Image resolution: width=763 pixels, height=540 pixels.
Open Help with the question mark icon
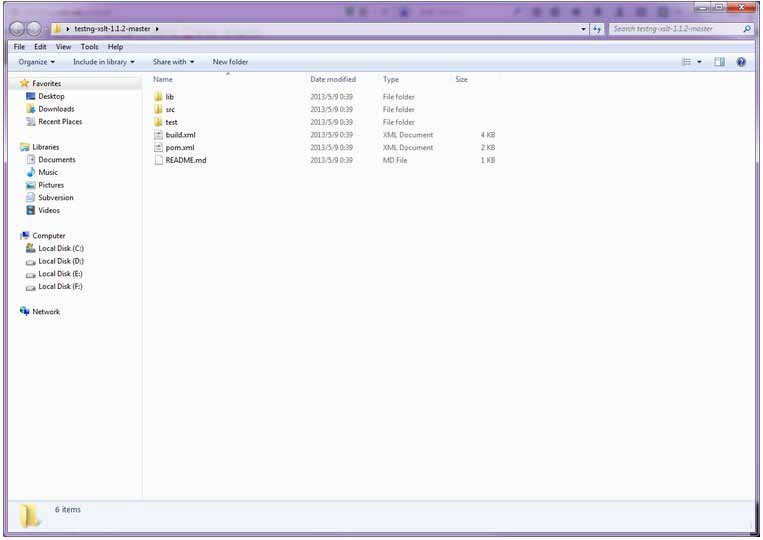click(x=741, y=62)
